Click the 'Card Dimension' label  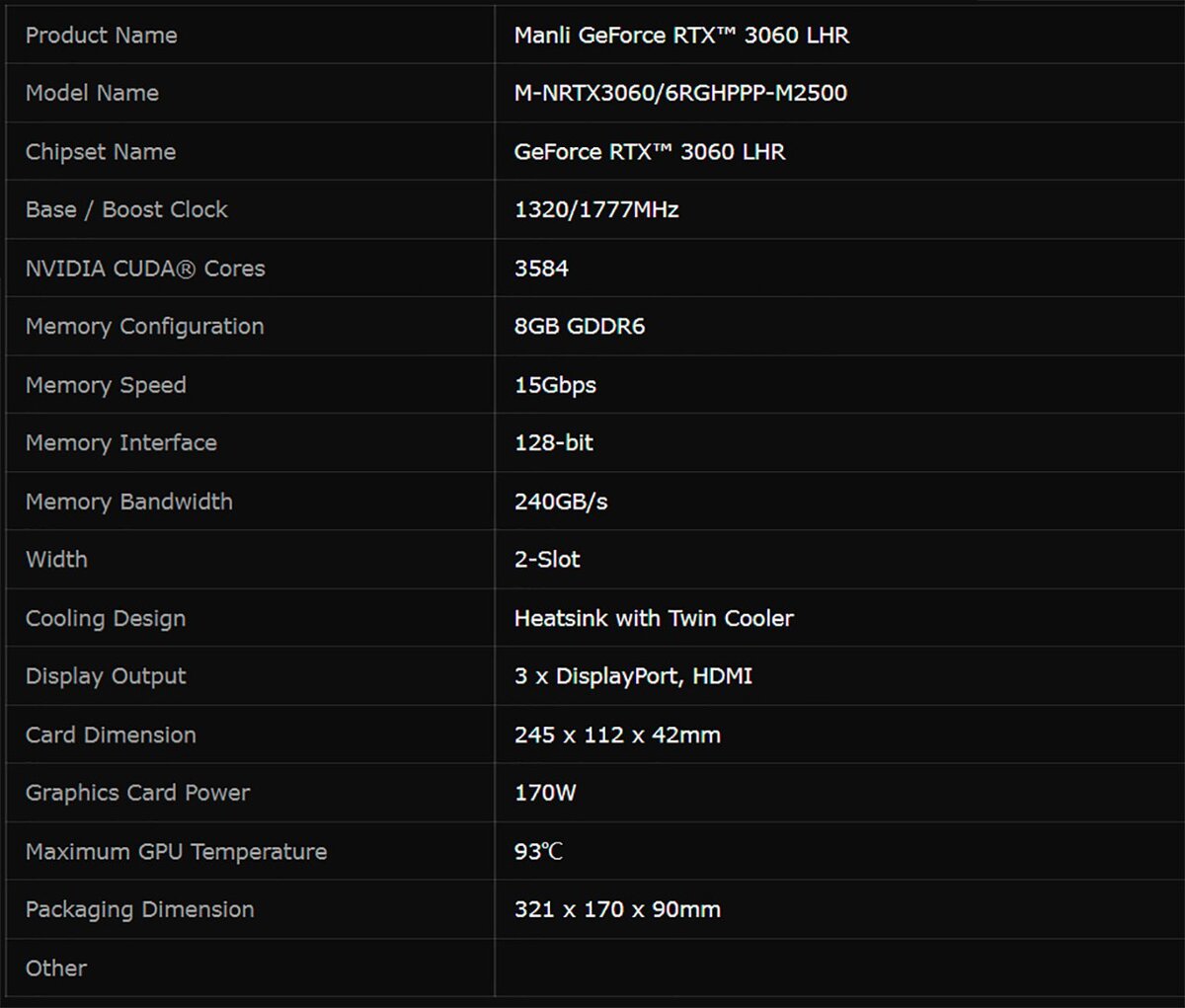(x=111, y=736)
